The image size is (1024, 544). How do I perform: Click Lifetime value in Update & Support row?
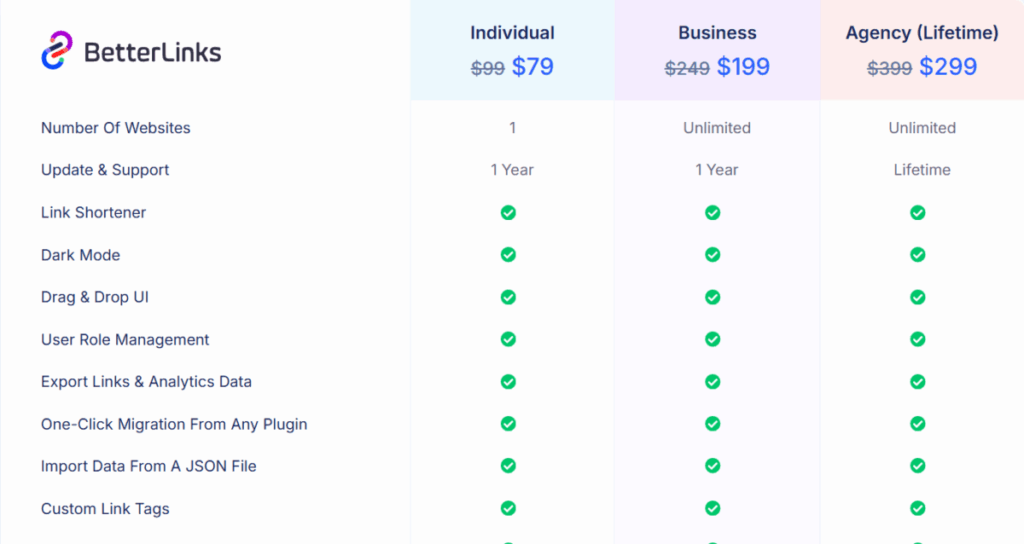[x=922, y=170]
